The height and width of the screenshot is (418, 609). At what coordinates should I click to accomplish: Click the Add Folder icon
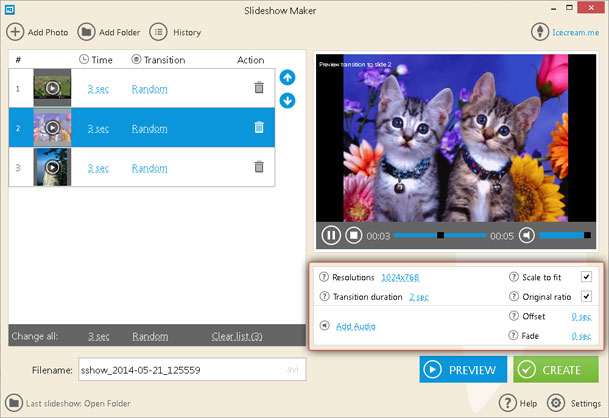(x=86, y=32)
